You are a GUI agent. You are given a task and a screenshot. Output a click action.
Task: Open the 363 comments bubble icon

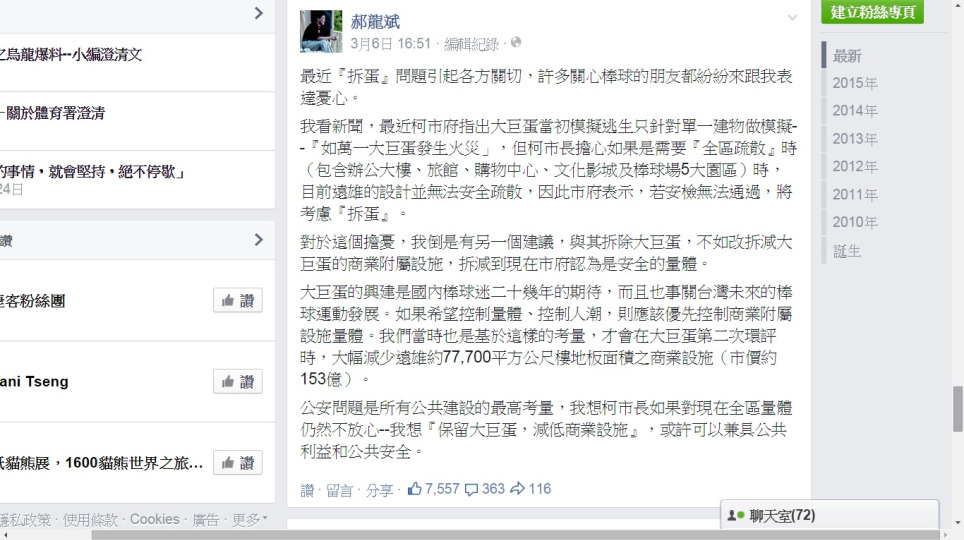pos(472,490)
